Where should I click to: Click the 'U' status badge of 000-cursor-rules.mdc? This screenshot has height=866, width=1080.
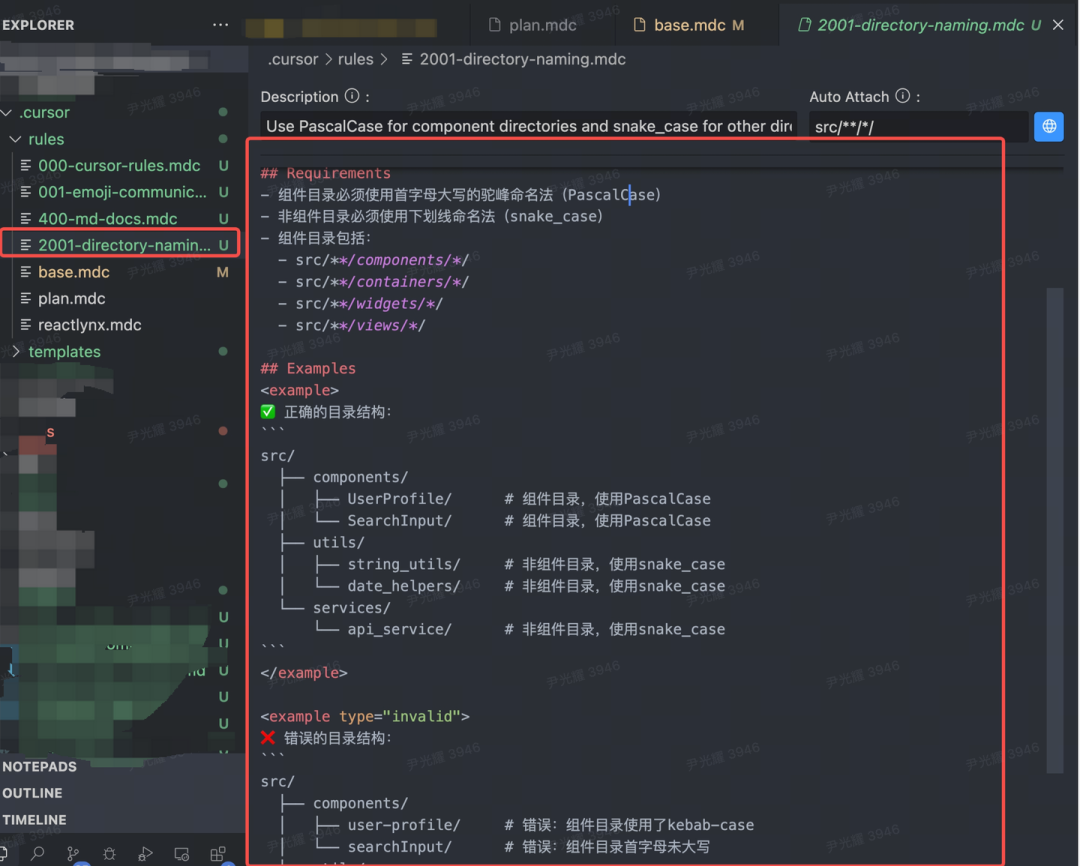pyautogui.click(x=223, y=165)
